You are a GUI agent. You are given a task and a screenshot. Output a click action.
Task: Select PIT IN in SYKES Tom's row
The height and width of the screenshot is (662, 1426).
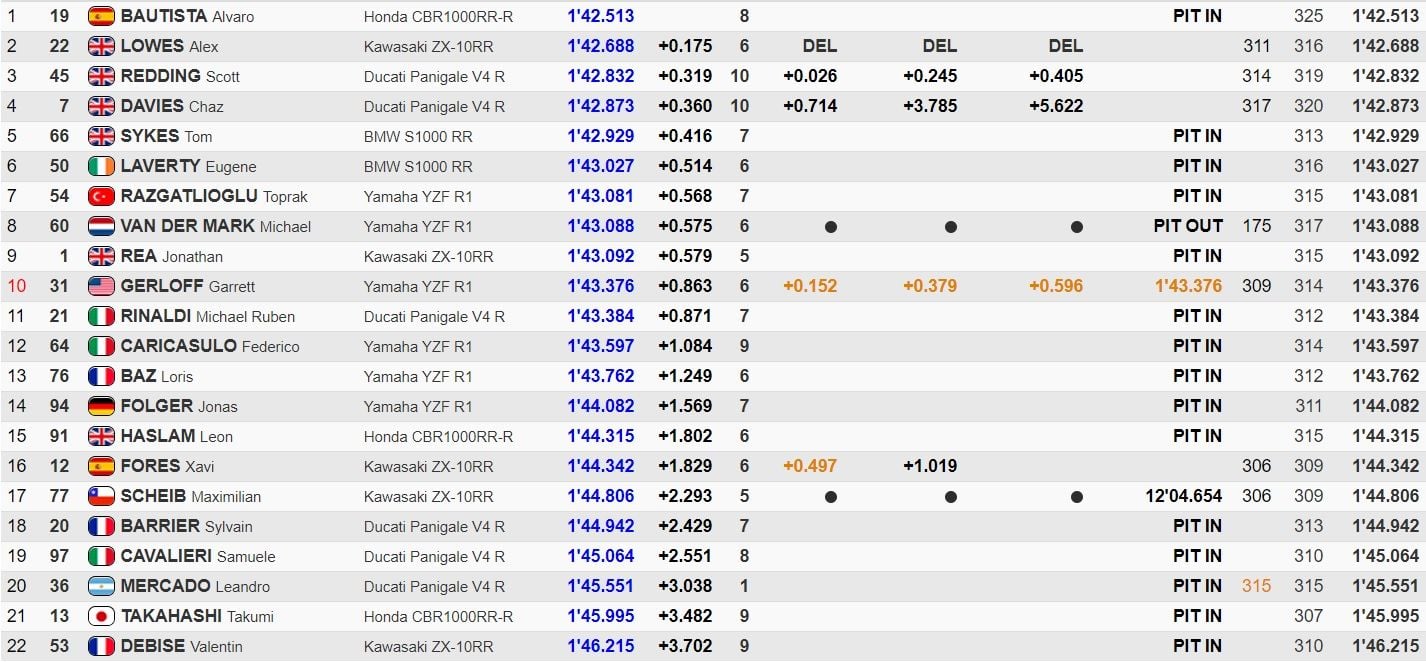1198,136
